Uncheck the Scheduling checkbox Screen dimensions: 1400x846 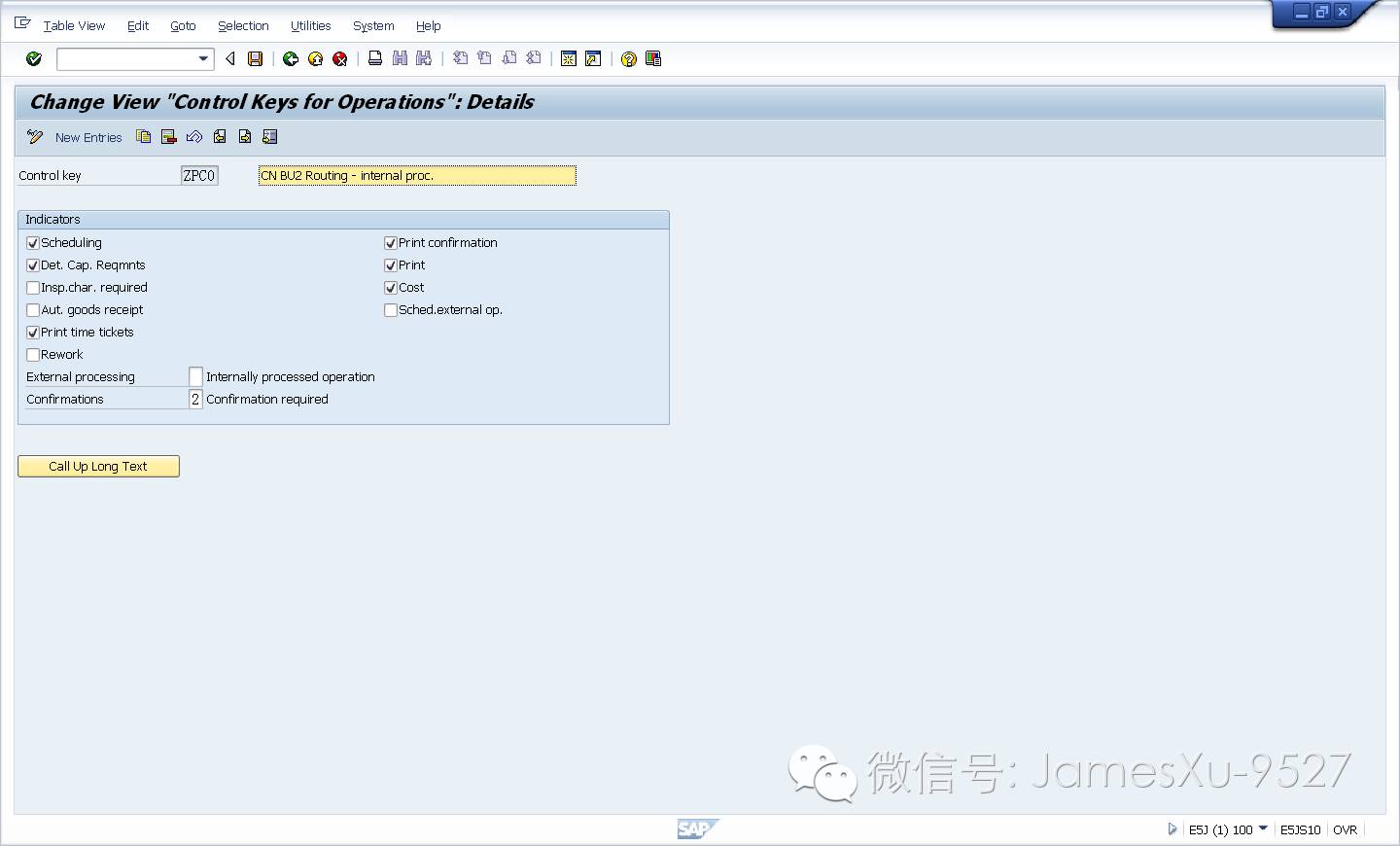click(33, 243)
